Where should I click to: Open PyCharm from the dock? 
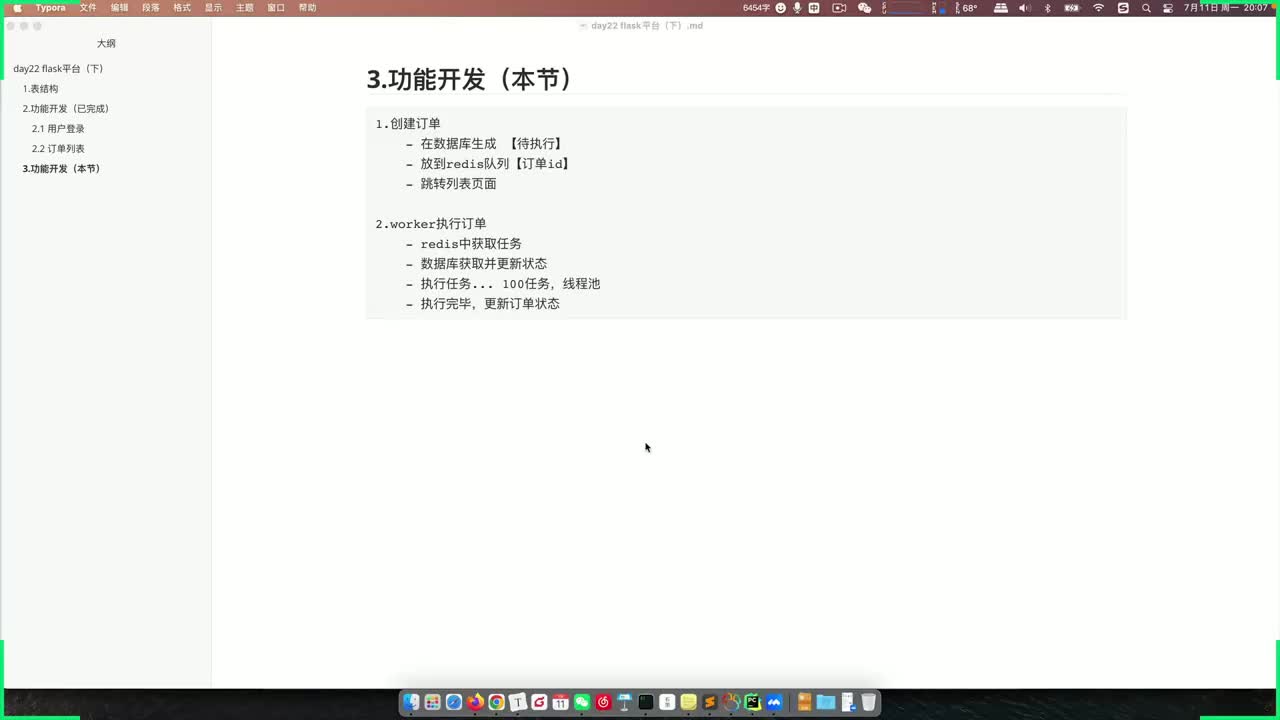click(x=752, y=703)
